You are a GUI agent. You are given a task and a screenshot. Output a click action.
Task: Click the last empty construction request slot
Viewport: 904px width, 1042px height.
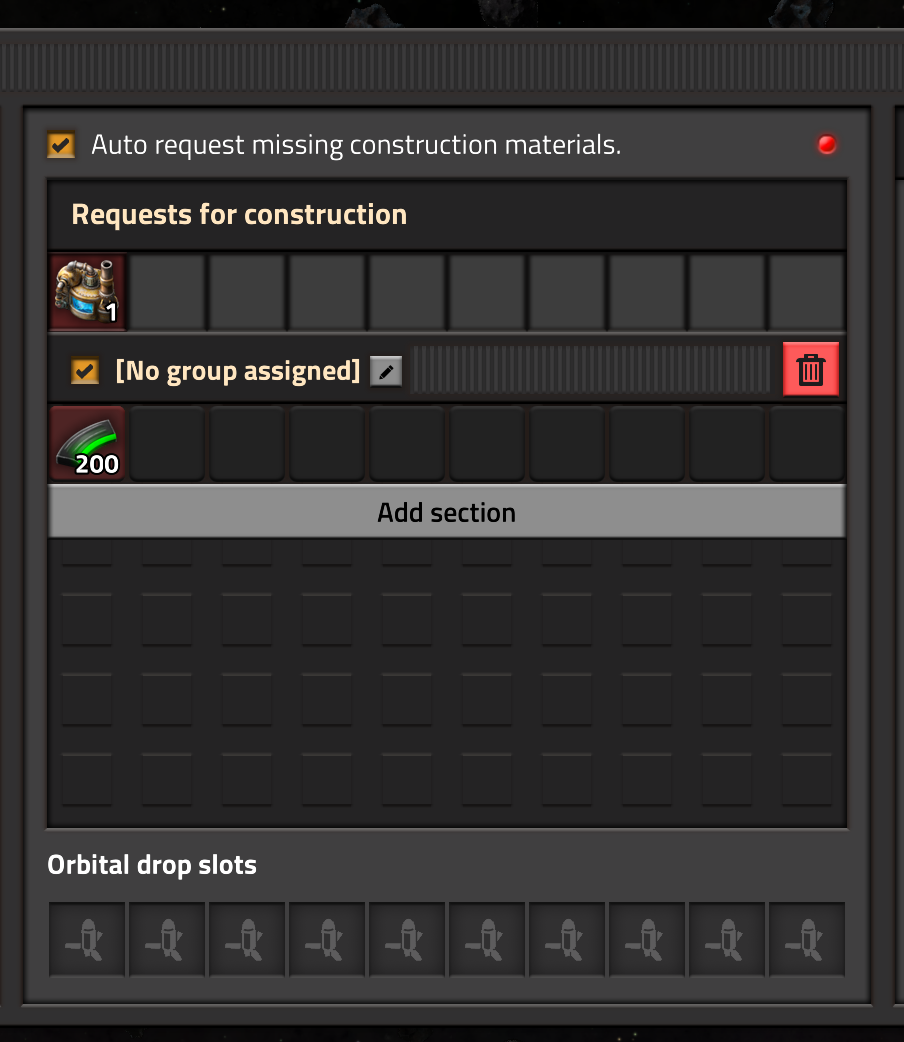807,291
